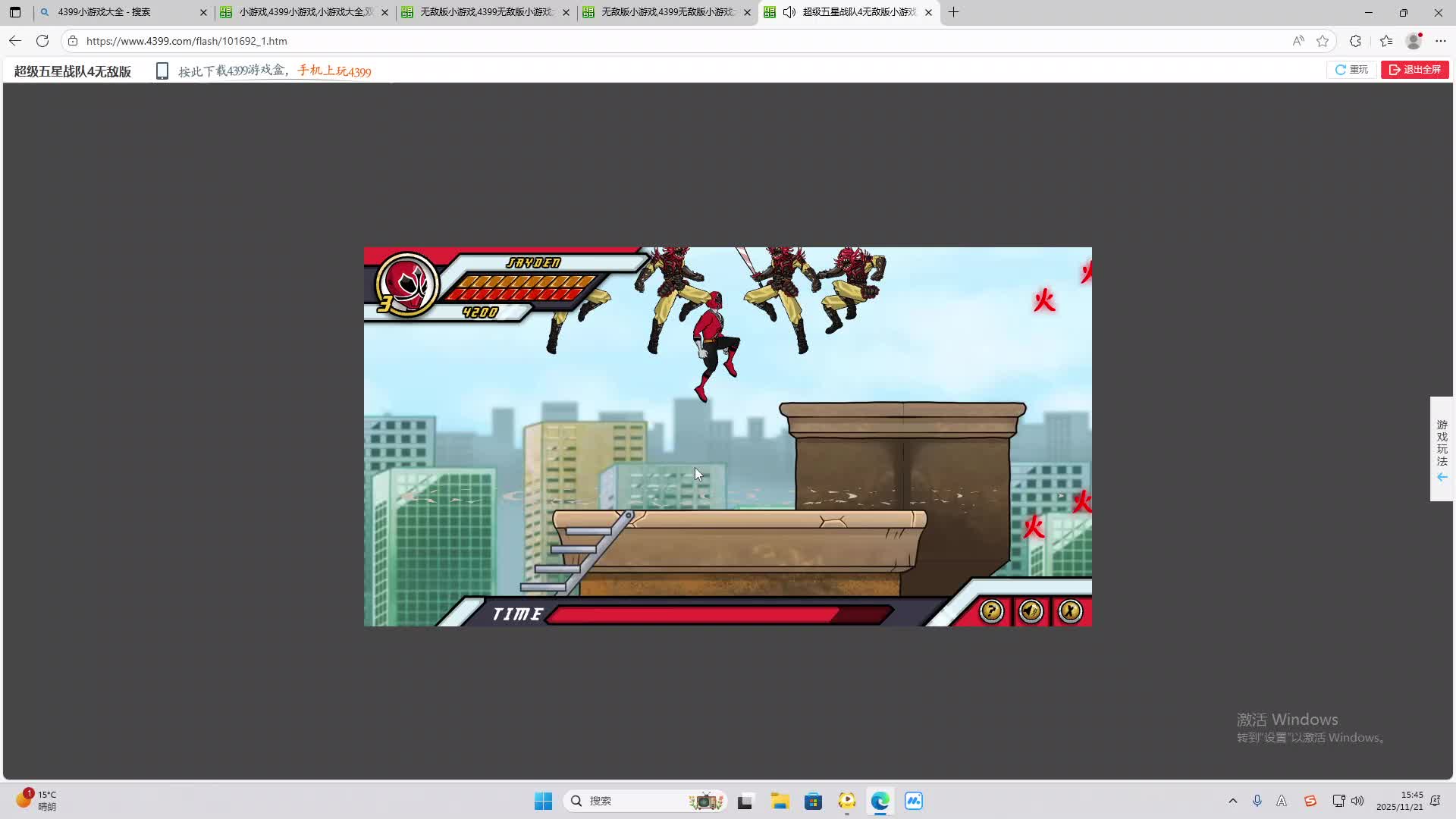Image resolution: width=1456 pixels, height=819 pixels.
Task: Expand the 游戏玩法 side panel arrow
Action: (x=1442, y=477)
